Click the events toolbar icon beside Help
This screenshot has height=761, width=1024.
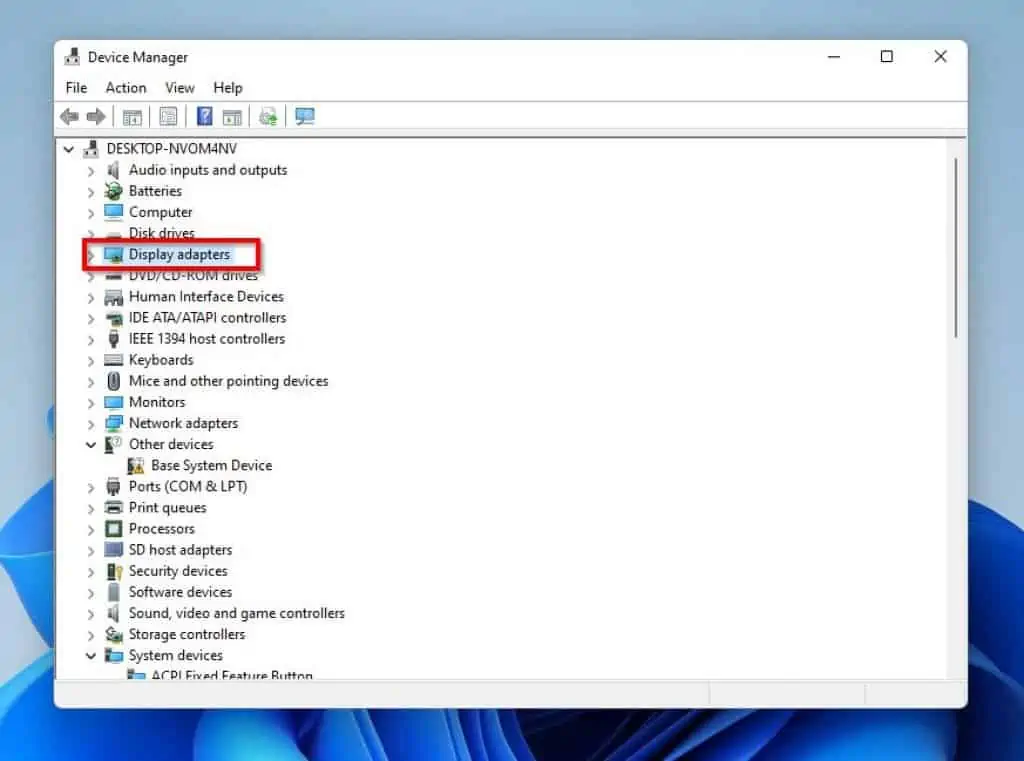pyautogui.click(x=232, y=116)
